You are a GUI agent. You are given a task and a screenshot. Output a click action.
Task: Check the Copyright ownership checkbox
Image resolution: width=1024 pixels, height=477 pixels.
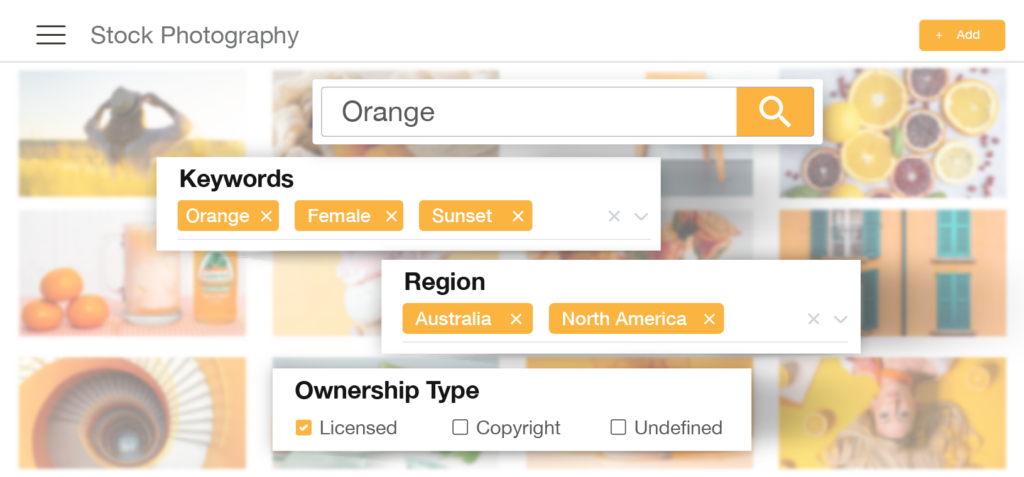[460, 428]
